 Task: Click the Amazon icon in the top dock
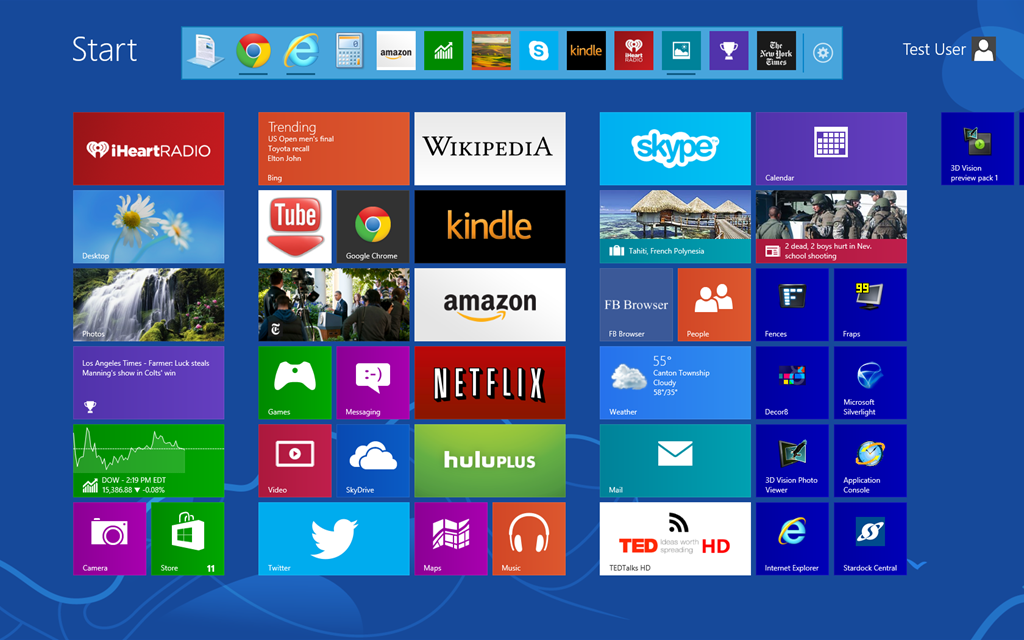pos(396,51)
